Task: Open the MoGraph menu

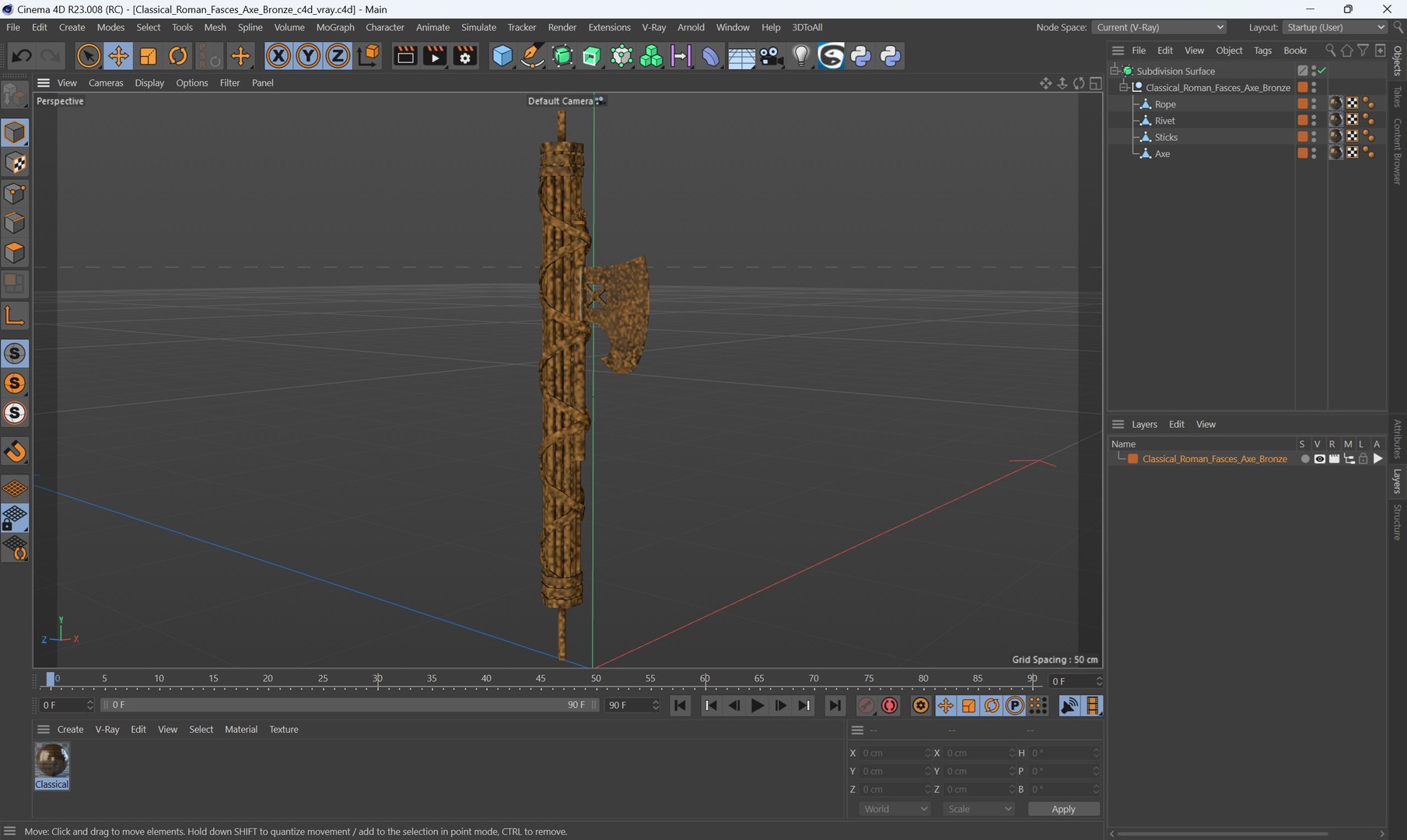Action: (334, 27)
